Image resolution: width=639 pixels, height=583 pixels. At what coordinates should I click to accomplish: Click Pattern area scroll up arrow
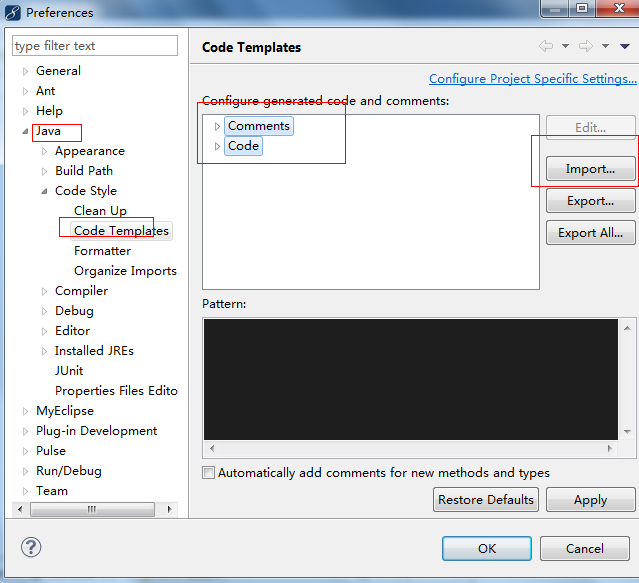click(x=627, y=328)
